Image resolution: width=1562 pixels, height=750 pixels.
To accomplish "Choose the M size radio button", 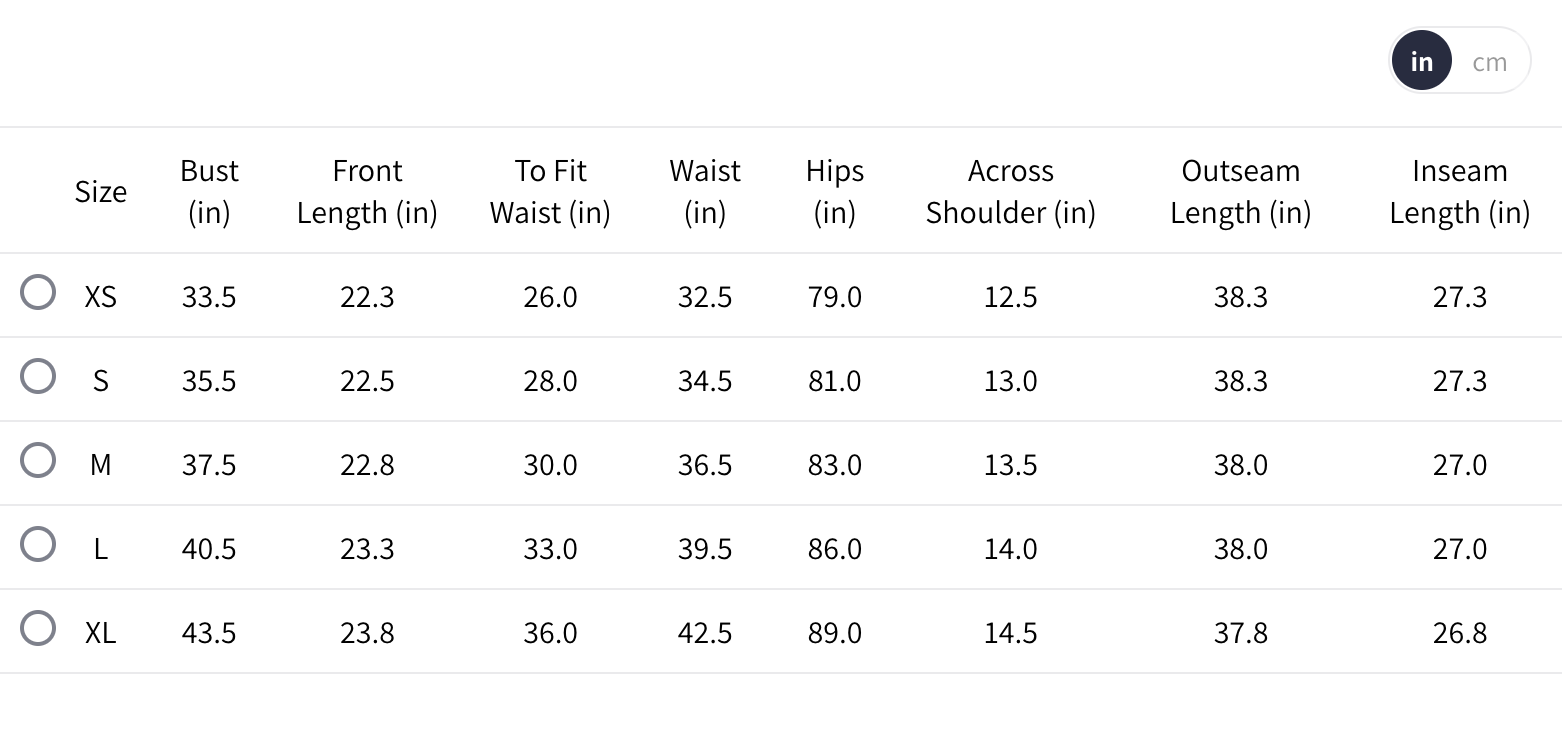I will pyautogui.click(x=38, y=461).
